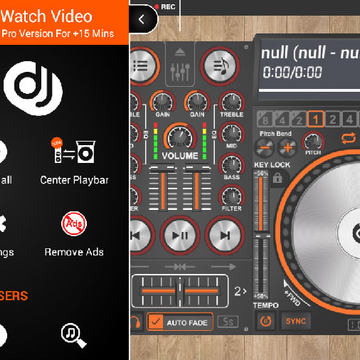This screenshot has height=360, width=360.
Task: Click the SYNC button
Action: pyautogui.click(x=296, y=321)
